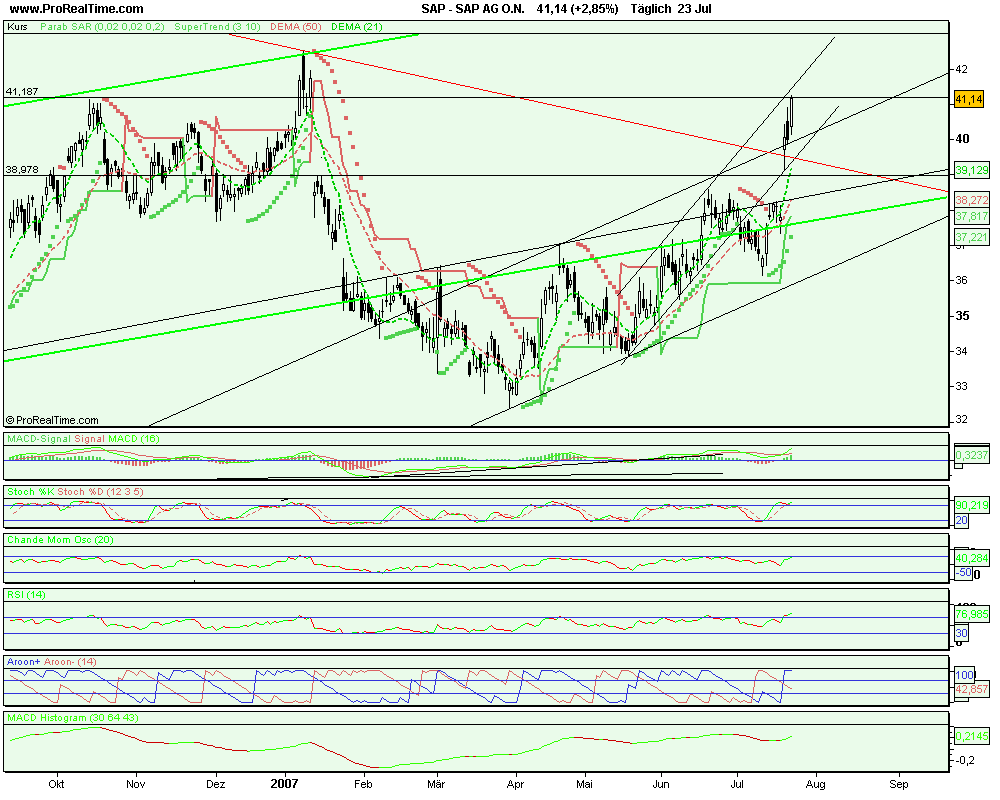Select the 41,187 horizontal level label
Screen dimensions: 1000x800
pyautogui.click(x=22, y=92)
